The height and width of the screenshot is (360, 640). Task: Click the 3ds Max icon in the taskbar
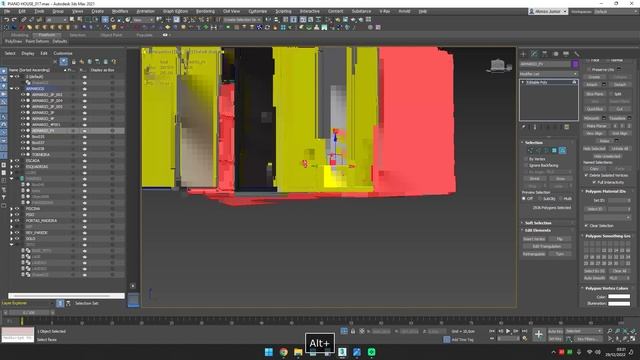coord(342,352)
